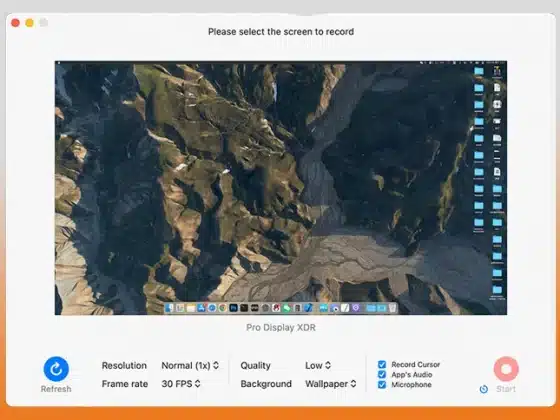Image resolution: width=560 pixels, height=420 pixels.
Task: Click the Microphone text label
Action: tap(411, 385)
